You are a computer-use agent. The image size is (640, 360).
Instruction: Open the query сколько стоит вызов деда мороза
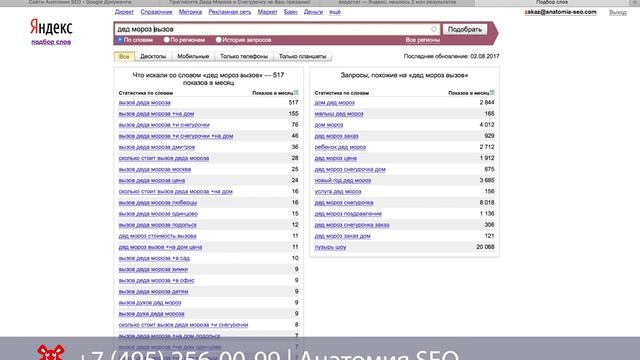coord(164,158)
